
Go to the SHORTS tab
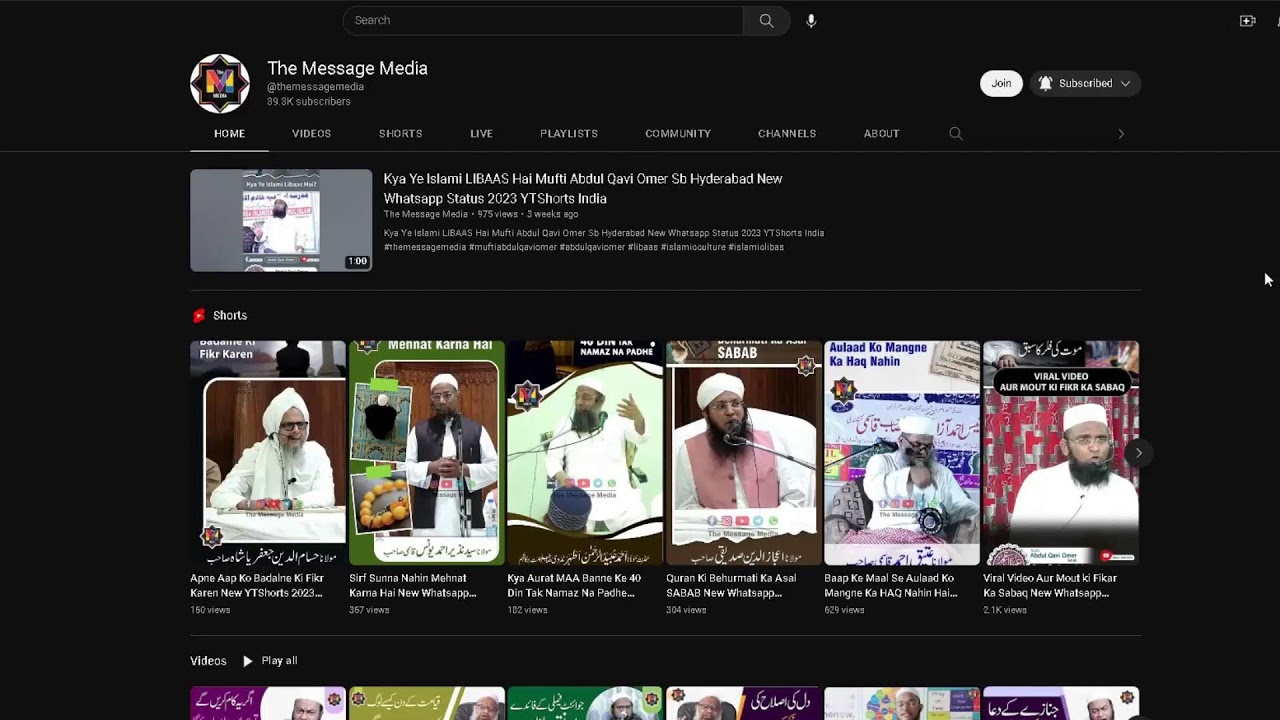(x=400, y=134)
